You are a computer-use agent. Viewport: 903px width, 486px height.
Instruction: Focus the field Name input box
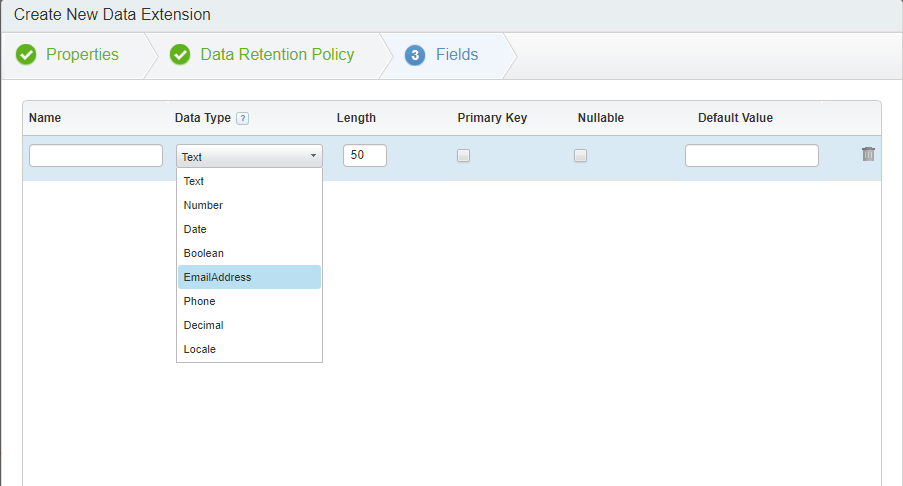tap(96, 155)
